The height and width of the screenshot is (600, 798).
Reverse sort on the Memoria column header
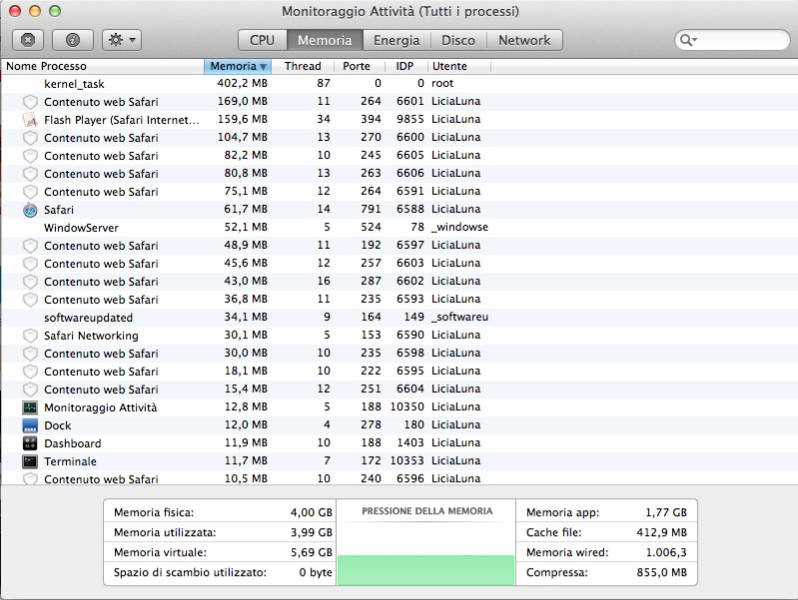[x=238, y=66]
